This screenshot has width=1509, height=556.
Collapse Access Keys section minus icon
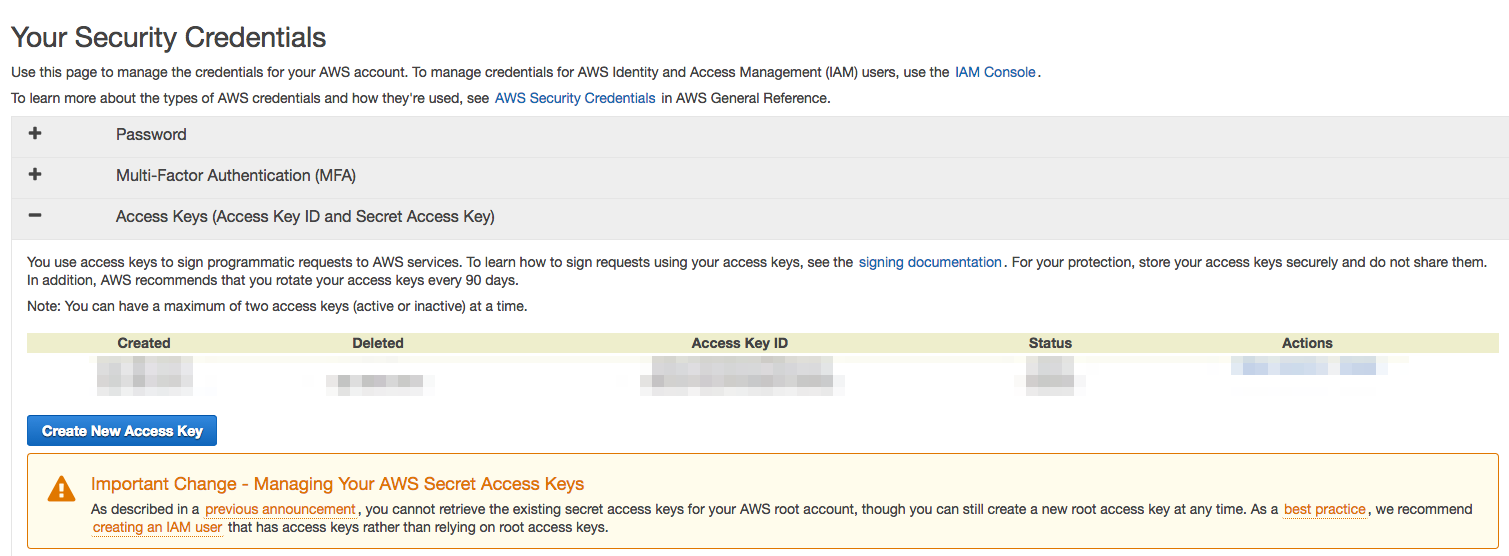[35, 216]
